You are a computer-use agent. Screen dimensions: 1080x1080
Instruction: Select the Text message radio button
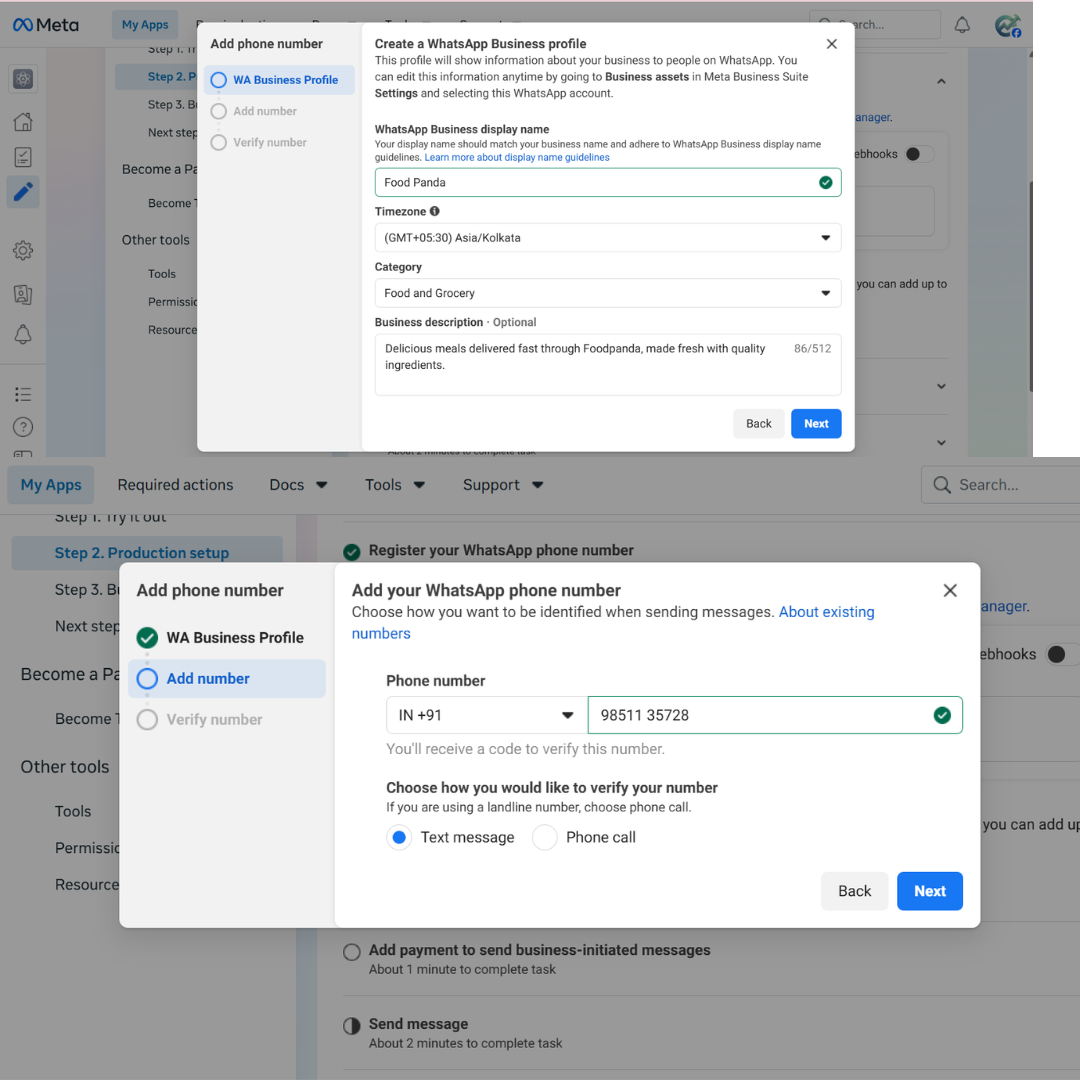point(399,837)
